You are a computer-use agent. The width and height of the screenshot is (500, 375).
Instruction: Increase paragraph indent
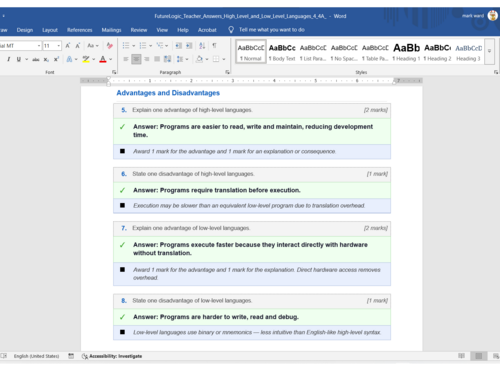coord(189,46)
